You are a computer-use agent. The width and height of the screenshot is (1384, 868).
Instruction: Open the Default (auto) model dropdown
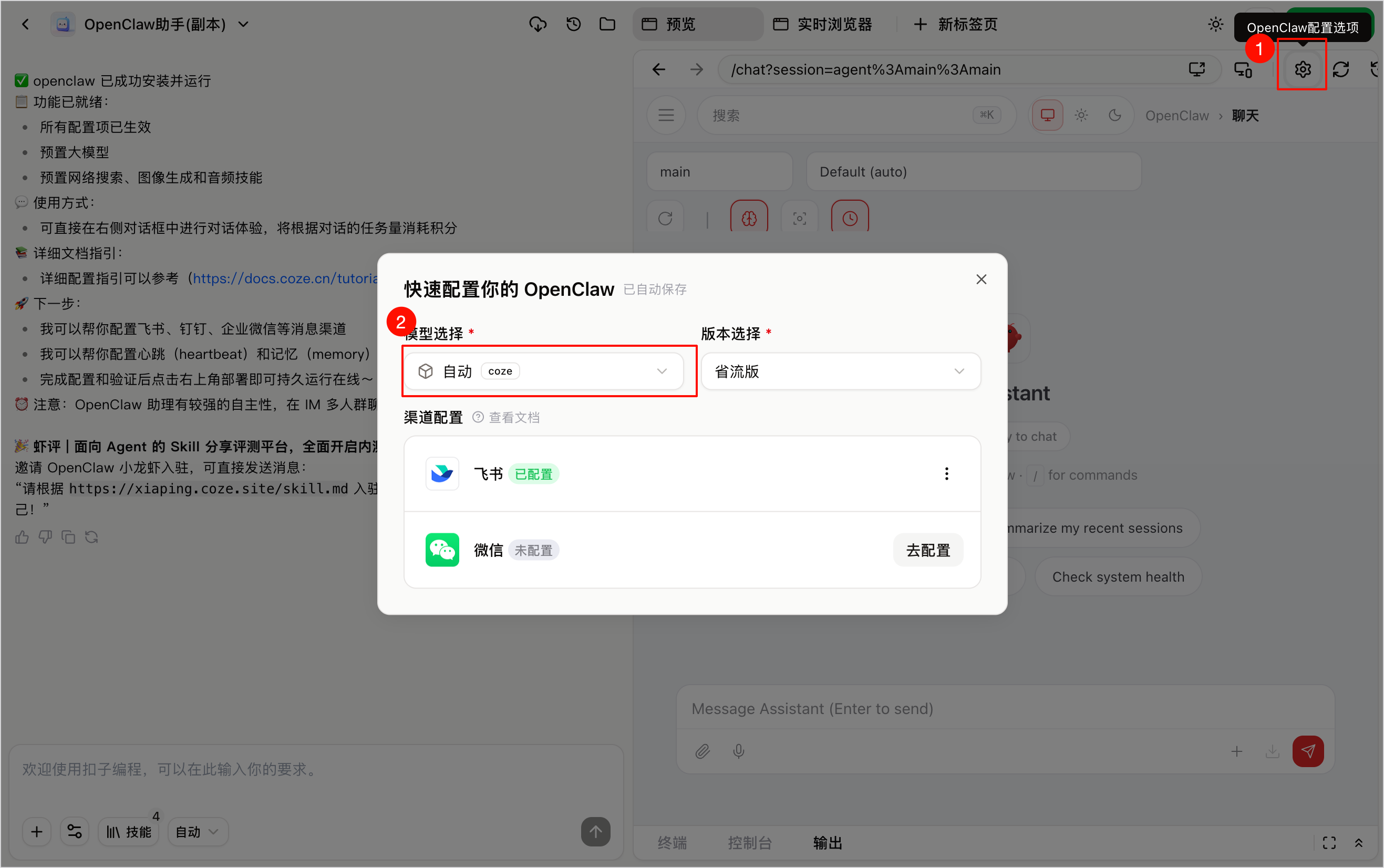pyautogui.click(x=974, y=172)
